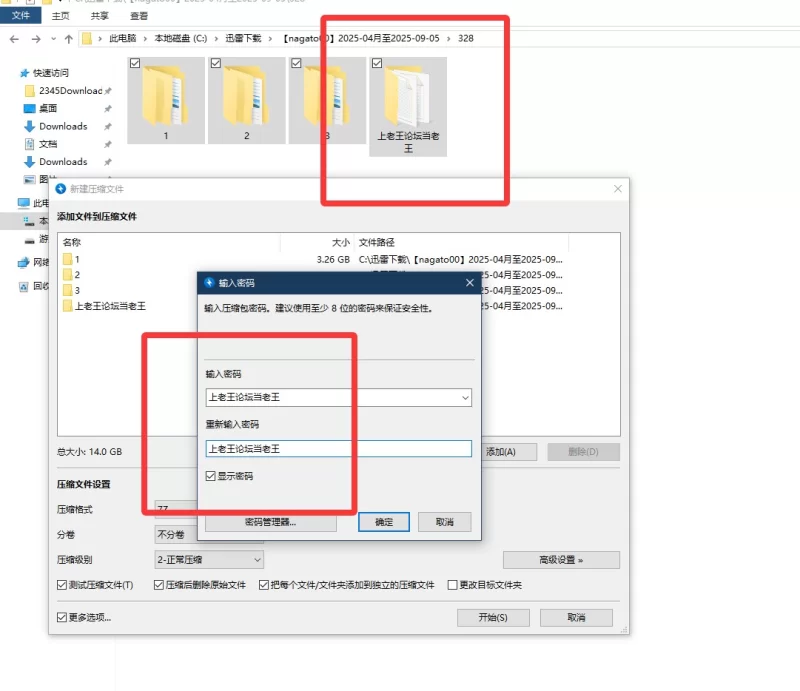Click the 新建压缩文件 app logo icon
Screen dimensions: 800x691
61,189
